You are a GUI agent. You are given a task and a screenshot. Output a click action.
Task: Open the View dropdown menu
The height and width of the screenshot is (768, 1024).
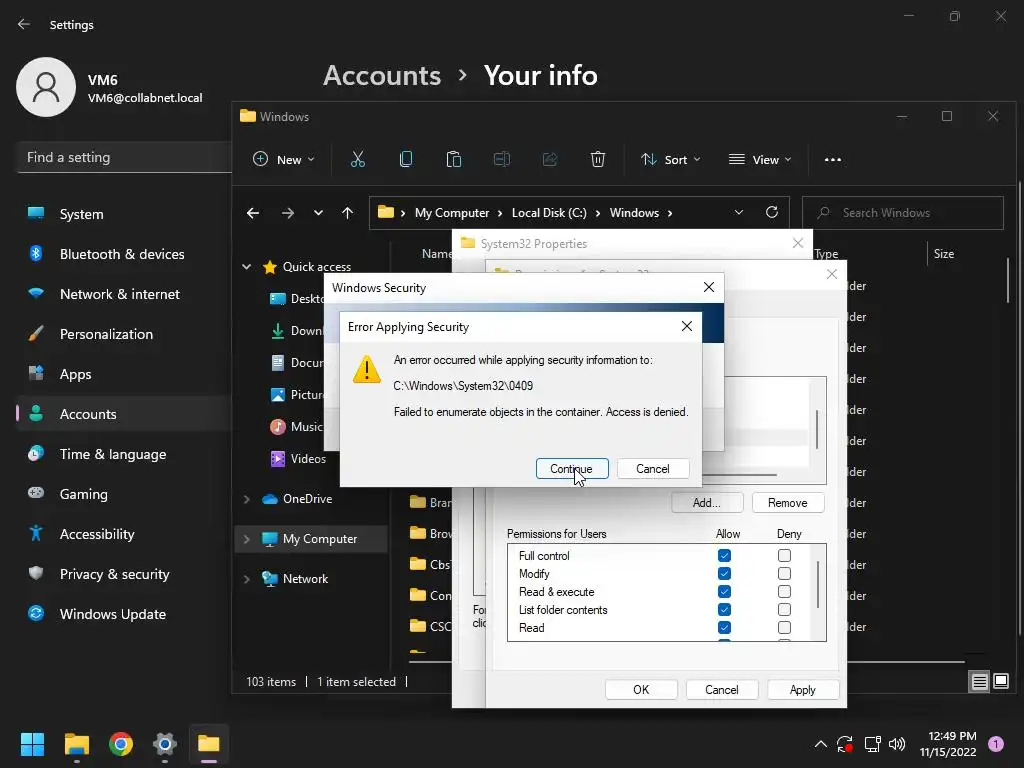tap(760, 159)
